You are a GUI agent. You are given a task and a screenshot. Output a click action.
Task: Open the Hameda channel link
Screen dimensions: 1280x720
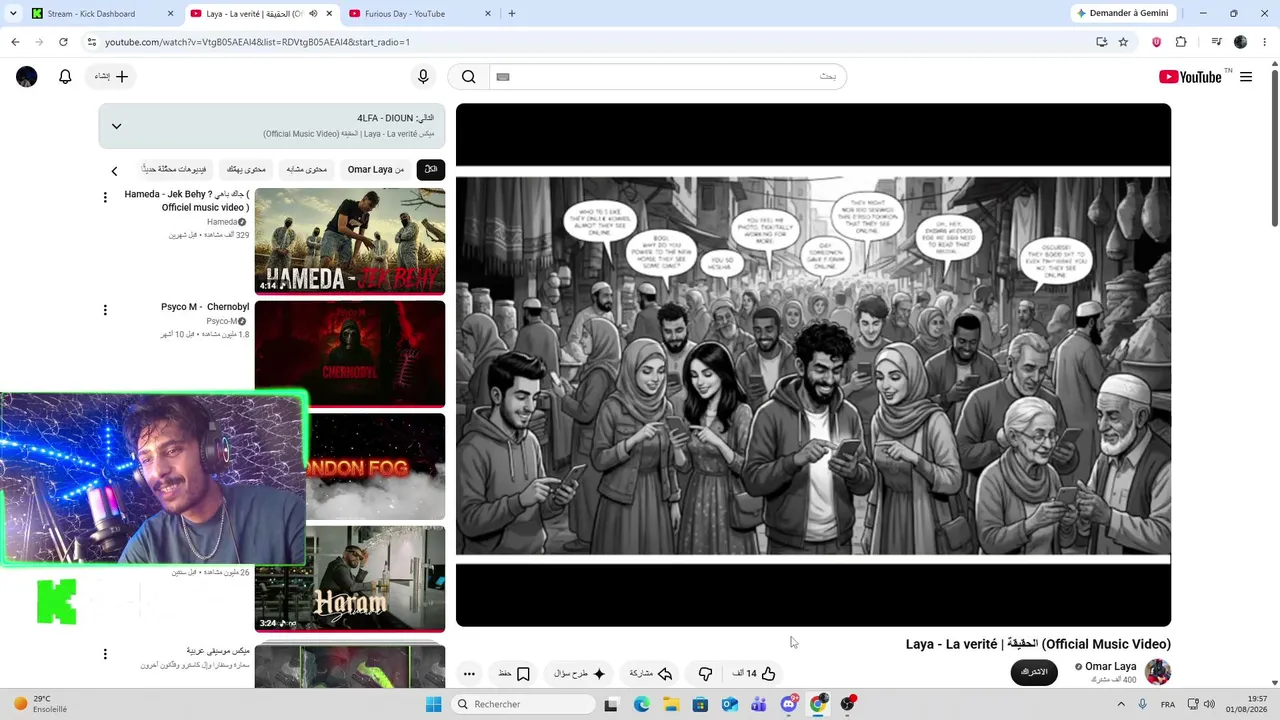pos(222,222)
